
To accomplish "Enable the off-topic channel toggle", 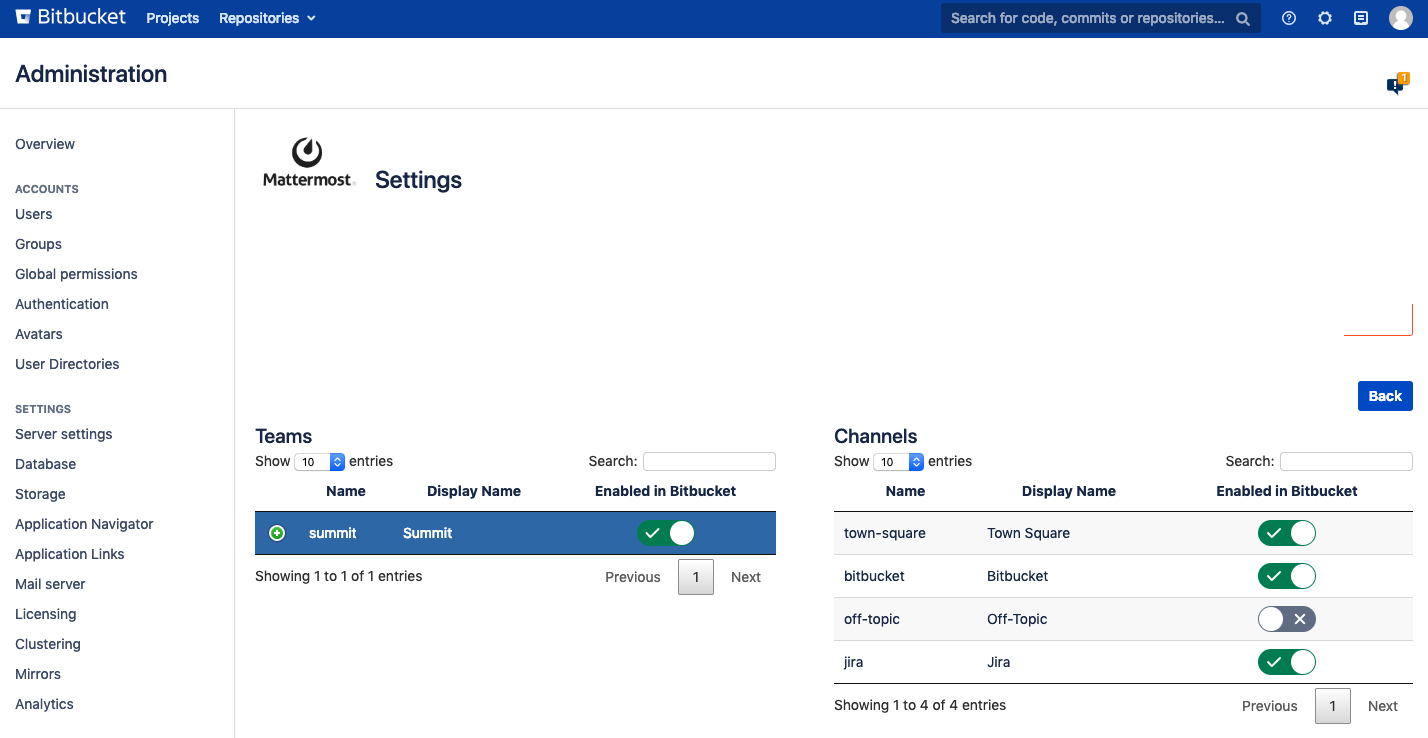I will (1286, 619).
